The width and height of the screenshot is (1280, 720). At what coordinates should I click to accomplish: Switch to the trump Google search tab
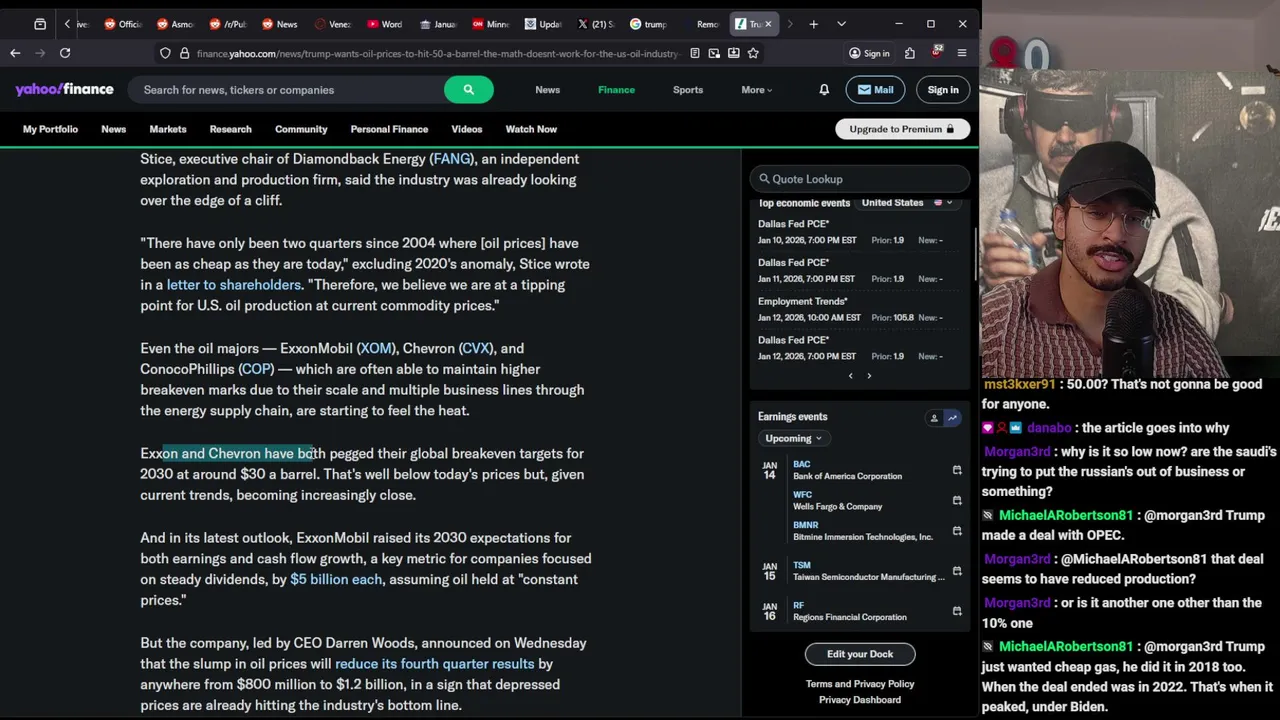(x=649, y=24)
